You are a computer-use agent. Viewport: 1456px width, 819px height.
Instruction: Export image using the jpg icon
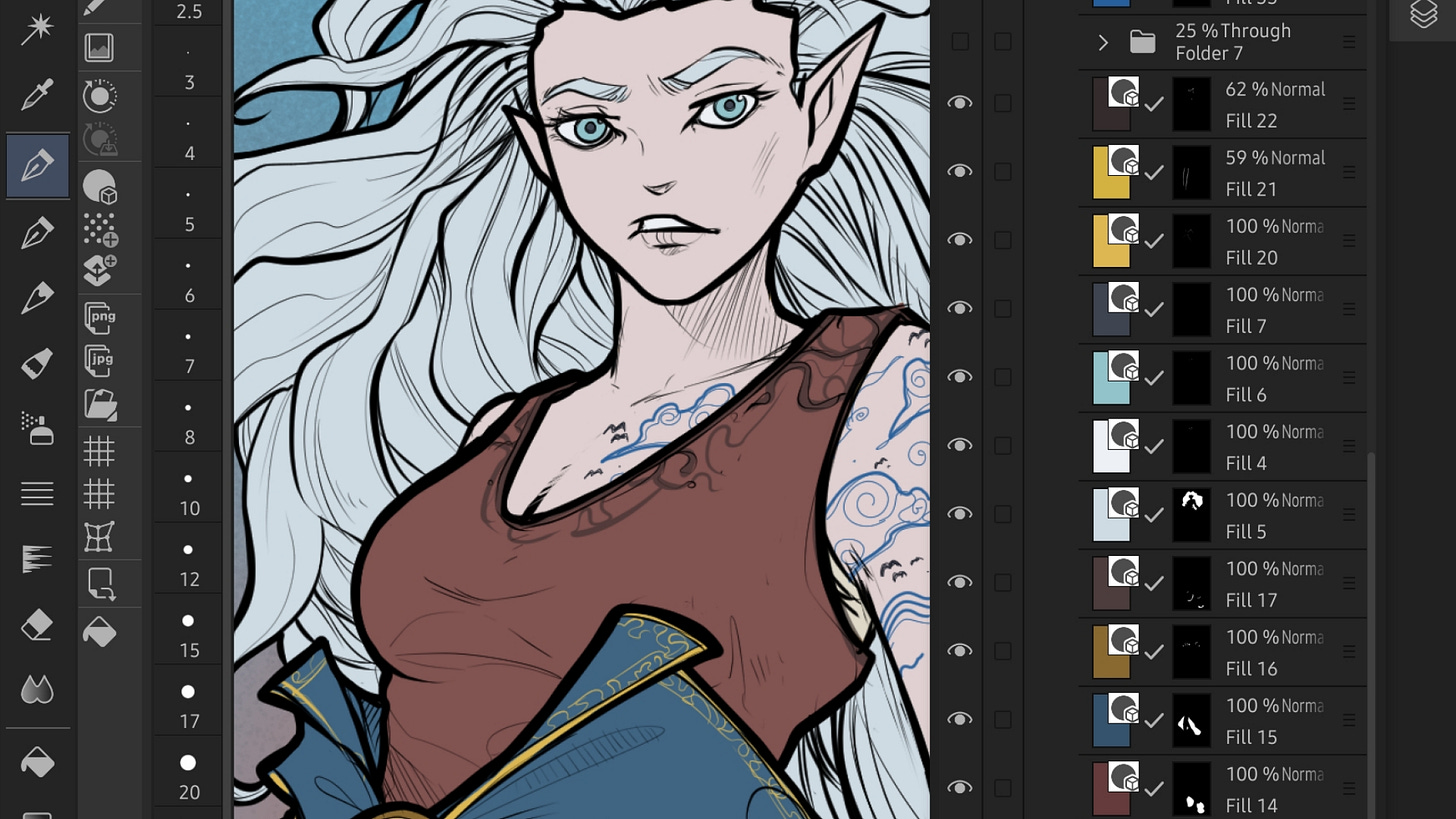(x=100, y=360)
